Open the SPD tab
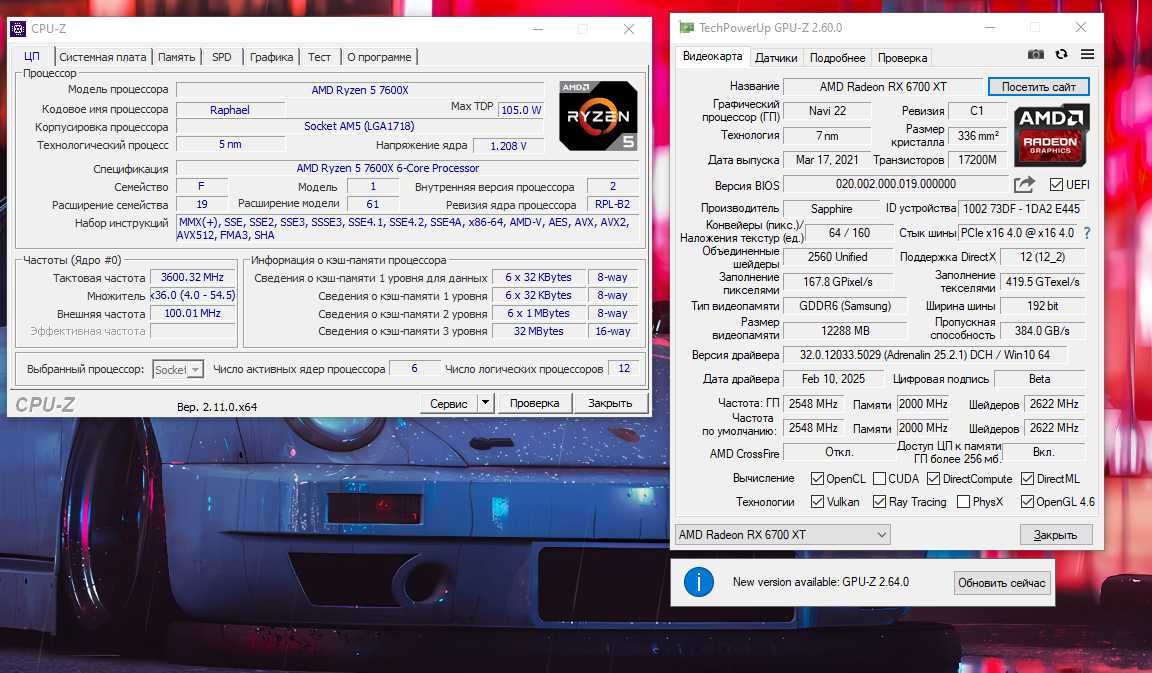 222,57
